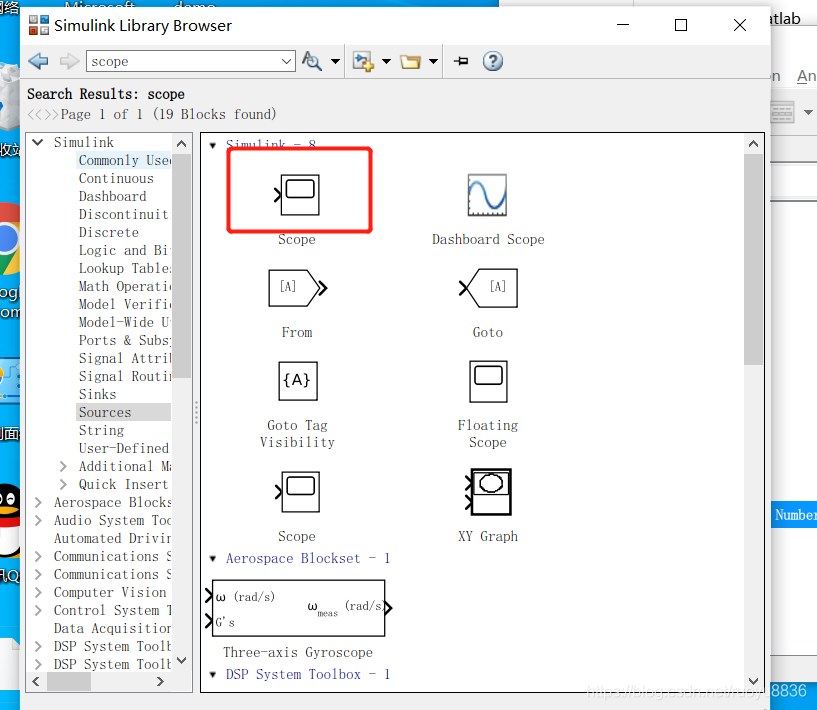Image resolution: width=817 pixels, height=710 pixels.
Task: Select the Goto Tag Visibility block
Action: point(298,381)
